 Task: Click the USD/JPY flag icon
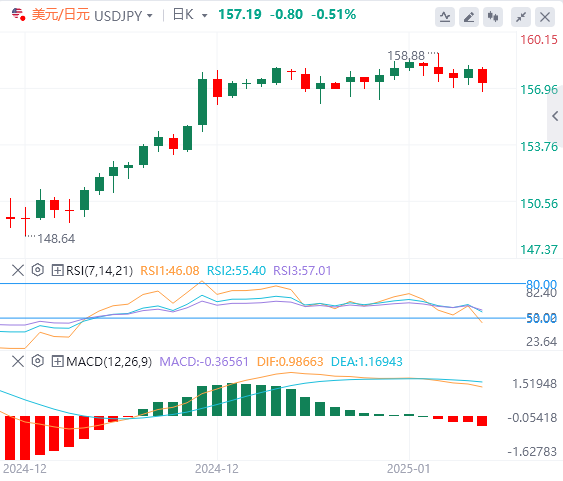click(18, 15)
